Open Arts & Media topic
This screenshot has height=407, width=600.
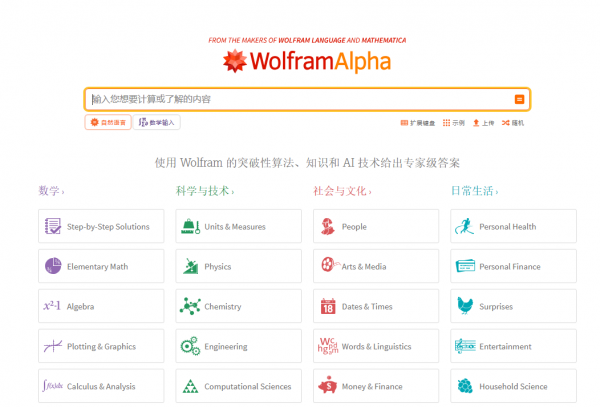[376, 266]
